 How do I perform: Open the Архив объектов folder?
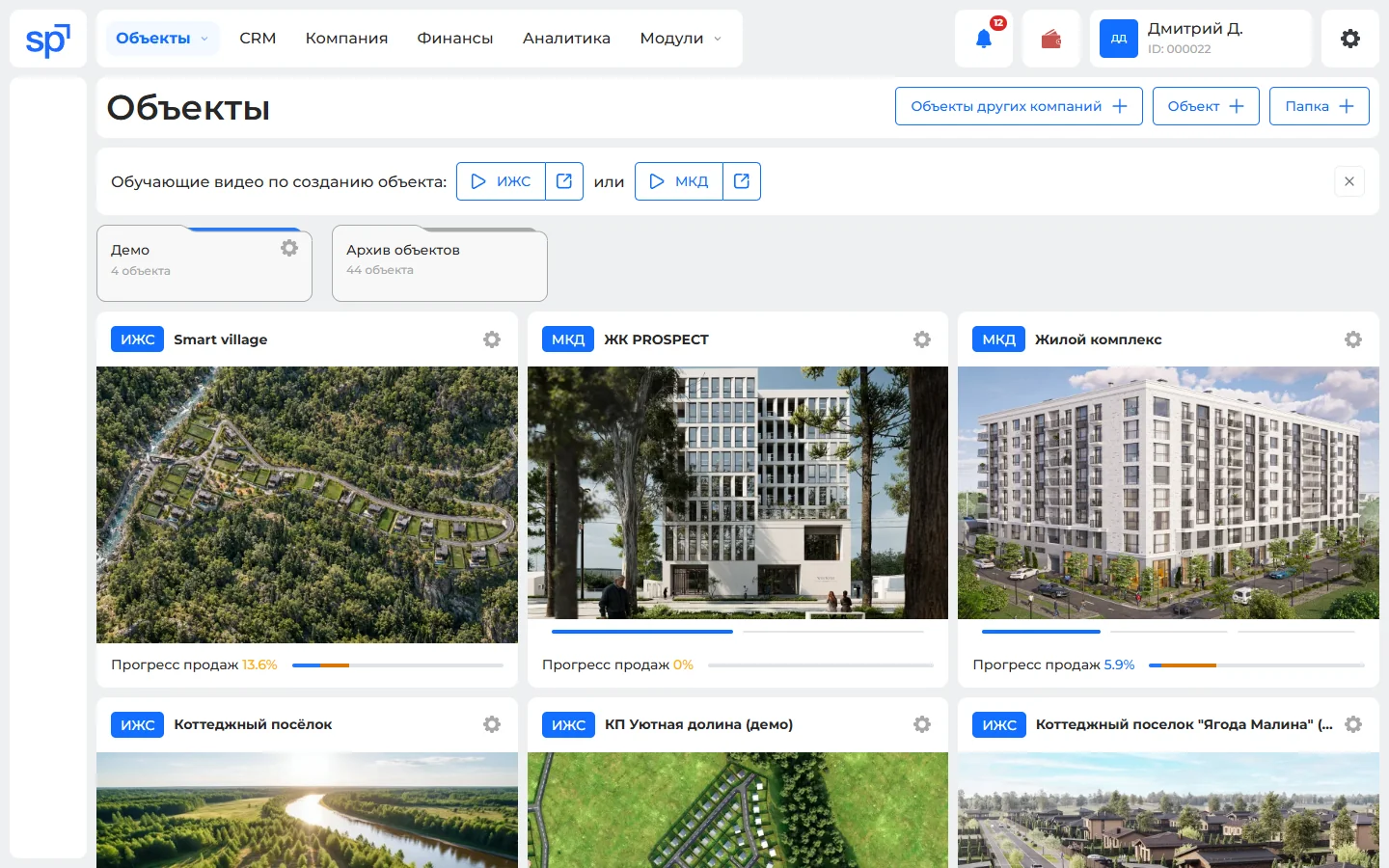[440, 264]
